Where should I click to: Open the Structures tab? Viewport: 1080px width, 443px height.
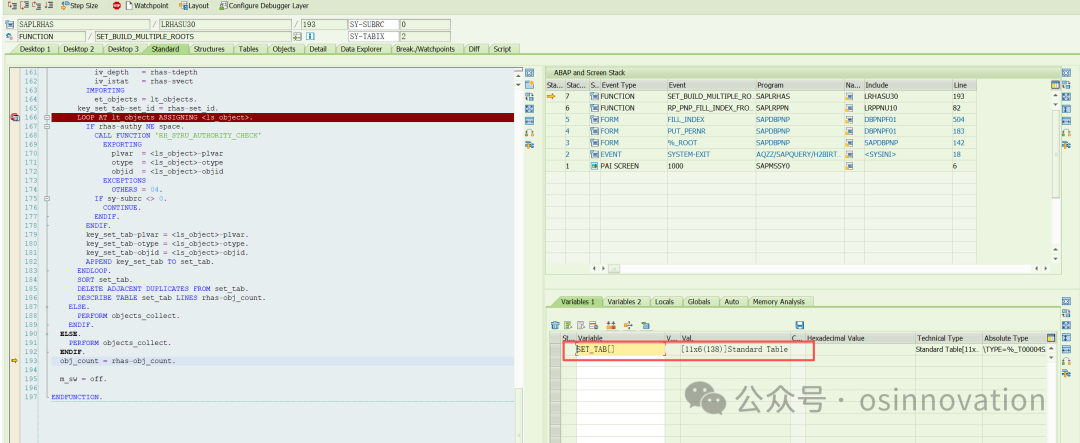[x=209, y=49]
